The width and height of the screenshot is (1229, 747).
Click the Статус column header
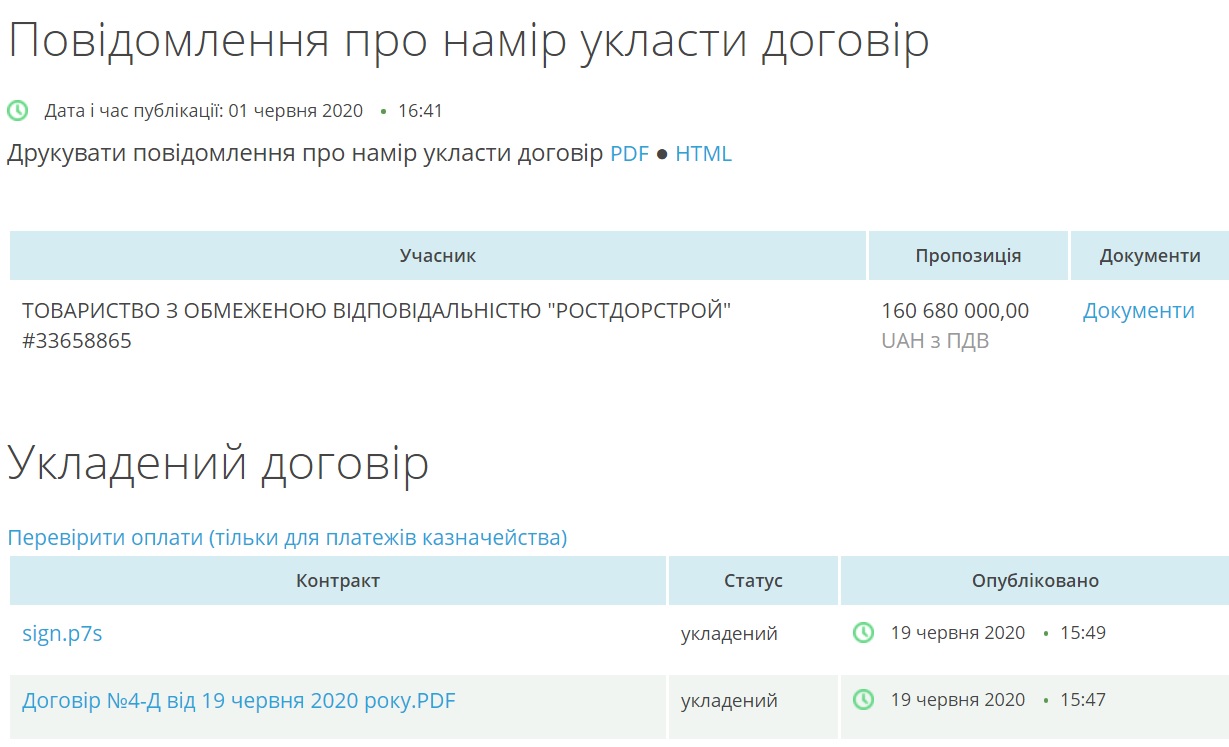pyautogui.click(x=753, y=581)
